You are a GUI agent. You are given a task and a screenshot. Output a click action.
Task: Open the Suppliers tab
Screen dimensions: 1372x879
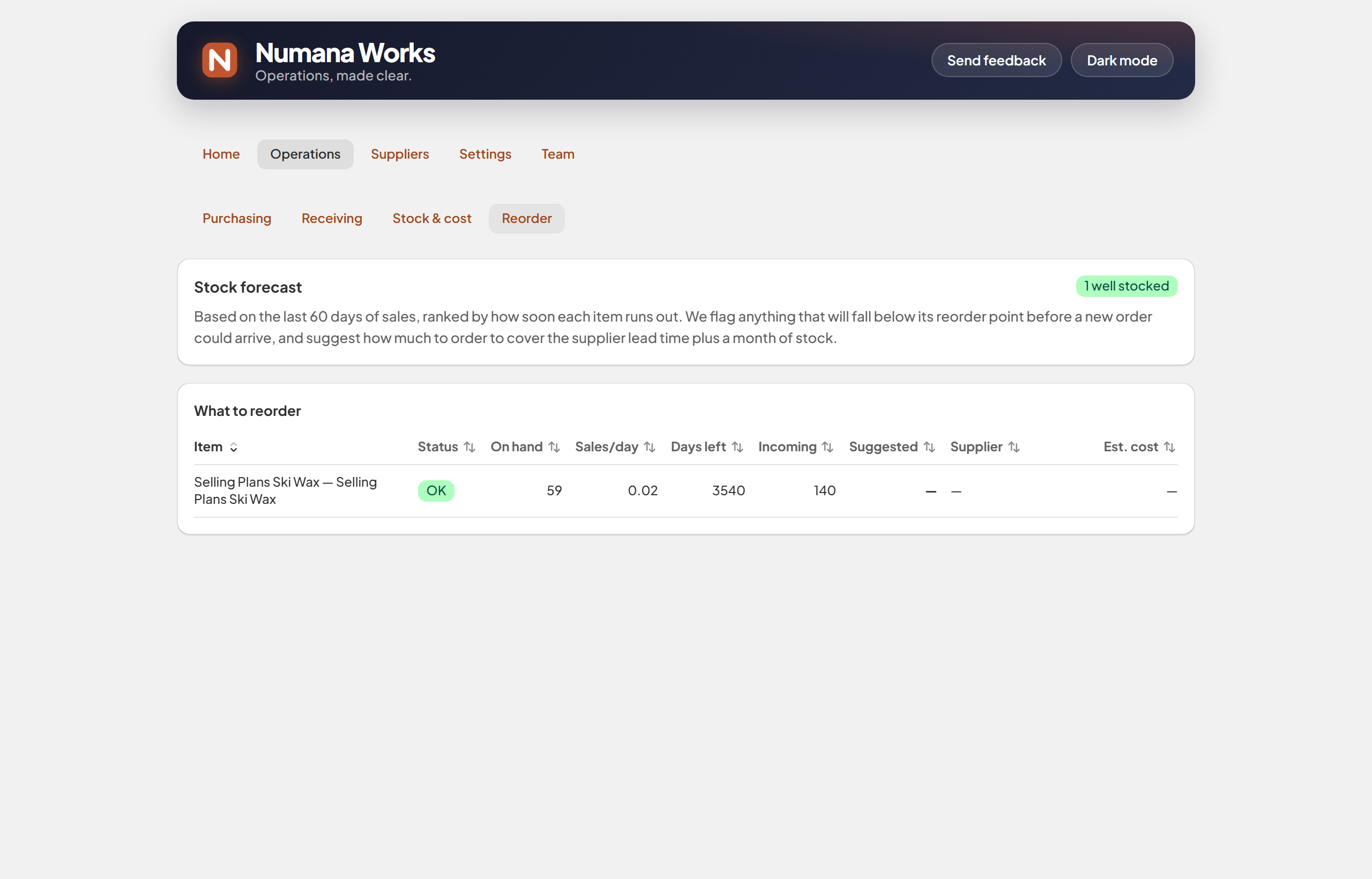point(399,154)
